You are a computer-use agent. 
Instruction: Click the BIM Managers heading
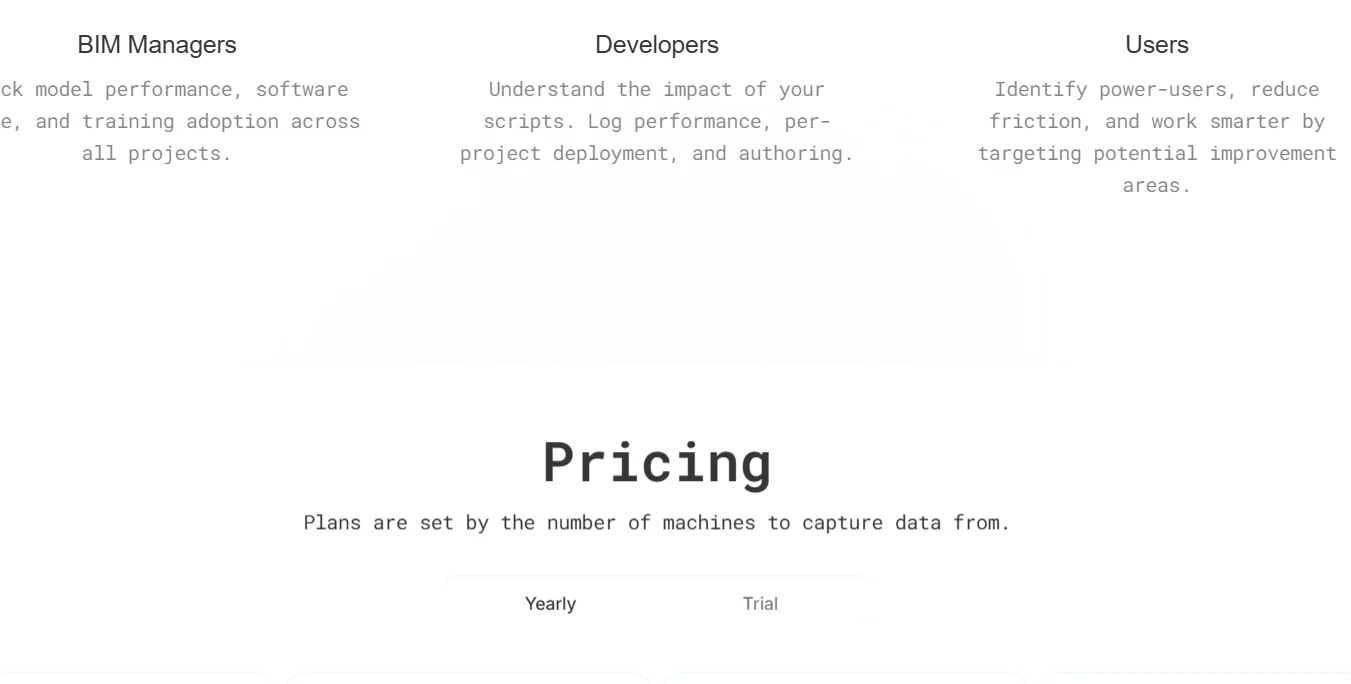(x=157, y=45)
